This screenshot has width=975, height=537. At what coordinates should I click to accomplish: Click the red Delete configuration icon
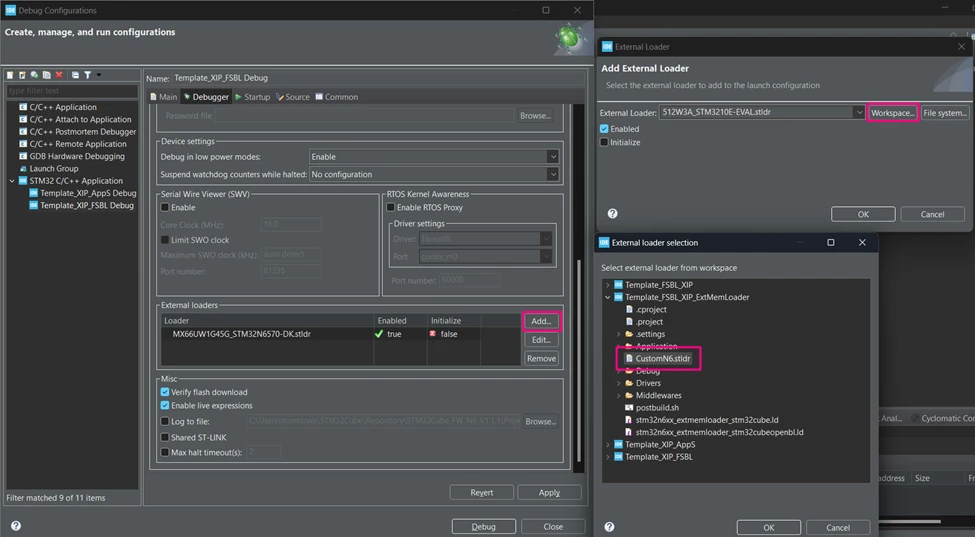coord(59,75)
